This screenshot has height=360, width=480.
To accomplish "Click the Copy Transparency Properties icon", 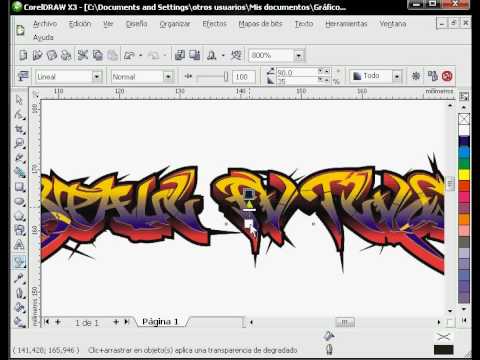I will point(432,76).
